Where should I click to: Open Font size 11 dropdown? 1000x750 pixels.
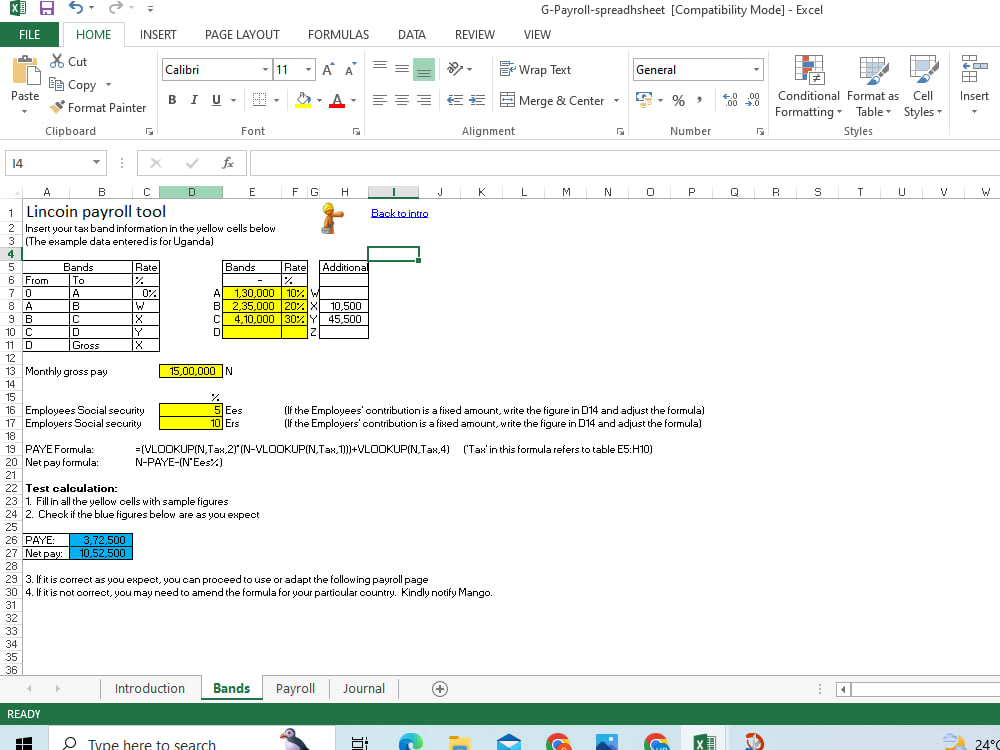click(309, 70)
